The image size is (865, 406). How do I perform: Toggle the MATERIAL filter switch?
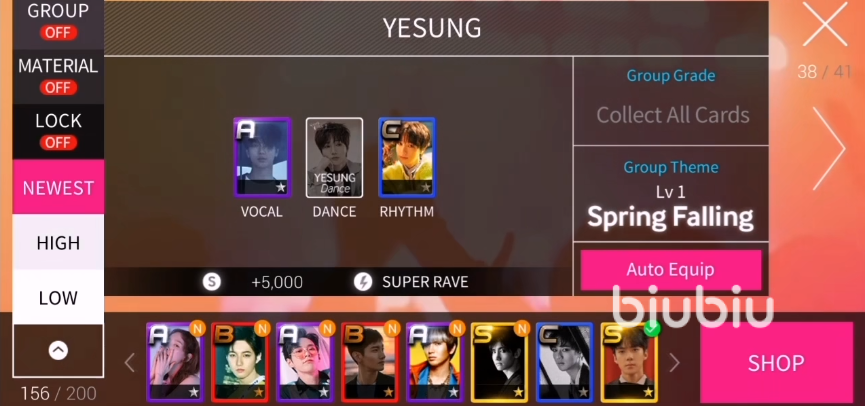(x=58, y=88)
